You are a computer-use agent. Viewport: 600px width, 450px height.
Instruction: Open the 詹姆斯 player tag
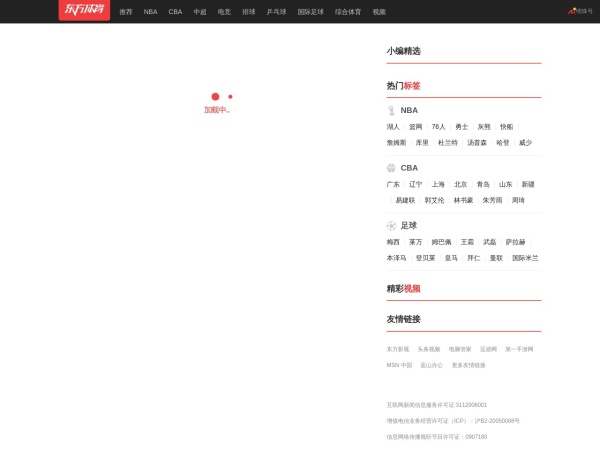tap(396, 143)
